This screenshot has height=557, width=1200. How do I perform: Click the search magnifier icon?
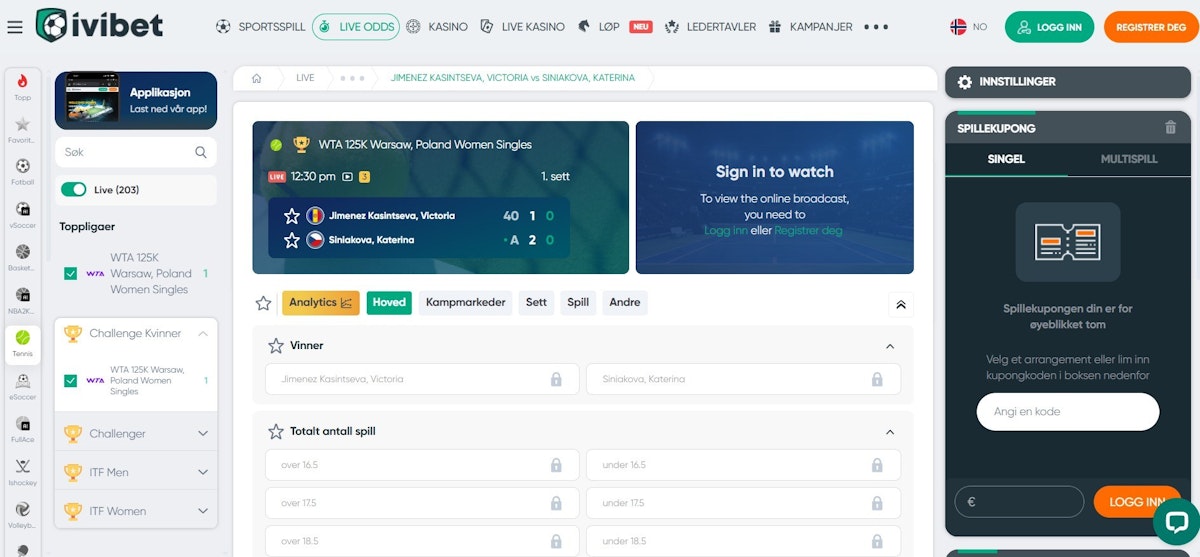pyautogui.click(x=201, y=152)
